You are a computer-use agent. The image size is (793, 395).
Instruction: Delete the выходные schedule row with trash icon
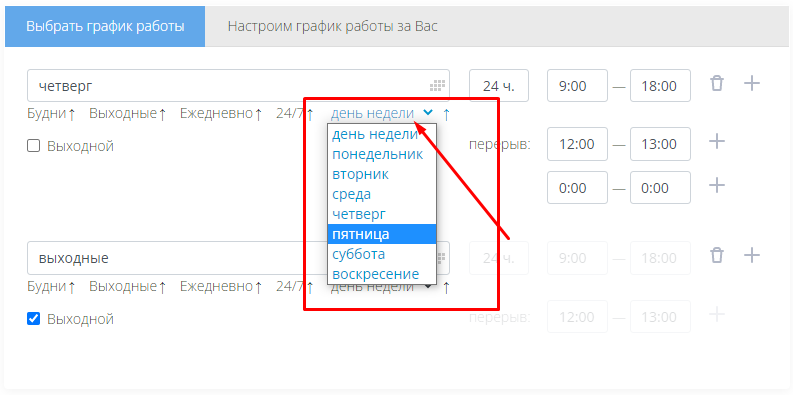click(717, 255)
